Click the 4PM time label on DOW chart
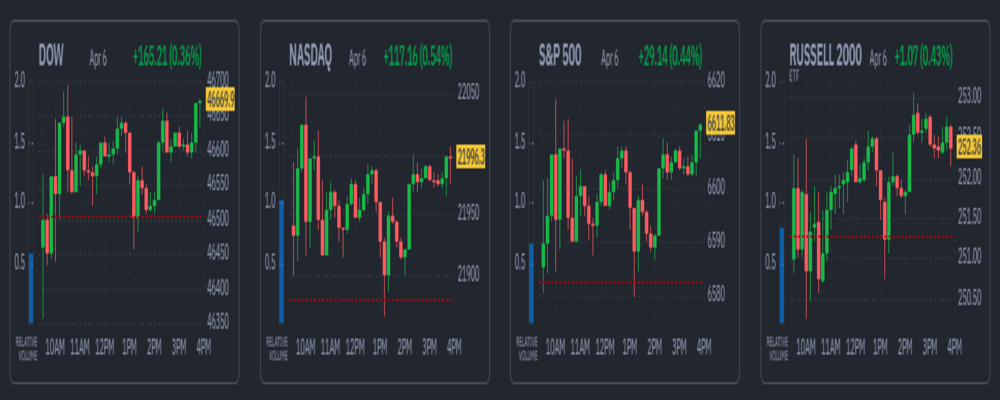Viewport: 1000px width, 400px height. (x=203, y=346)
